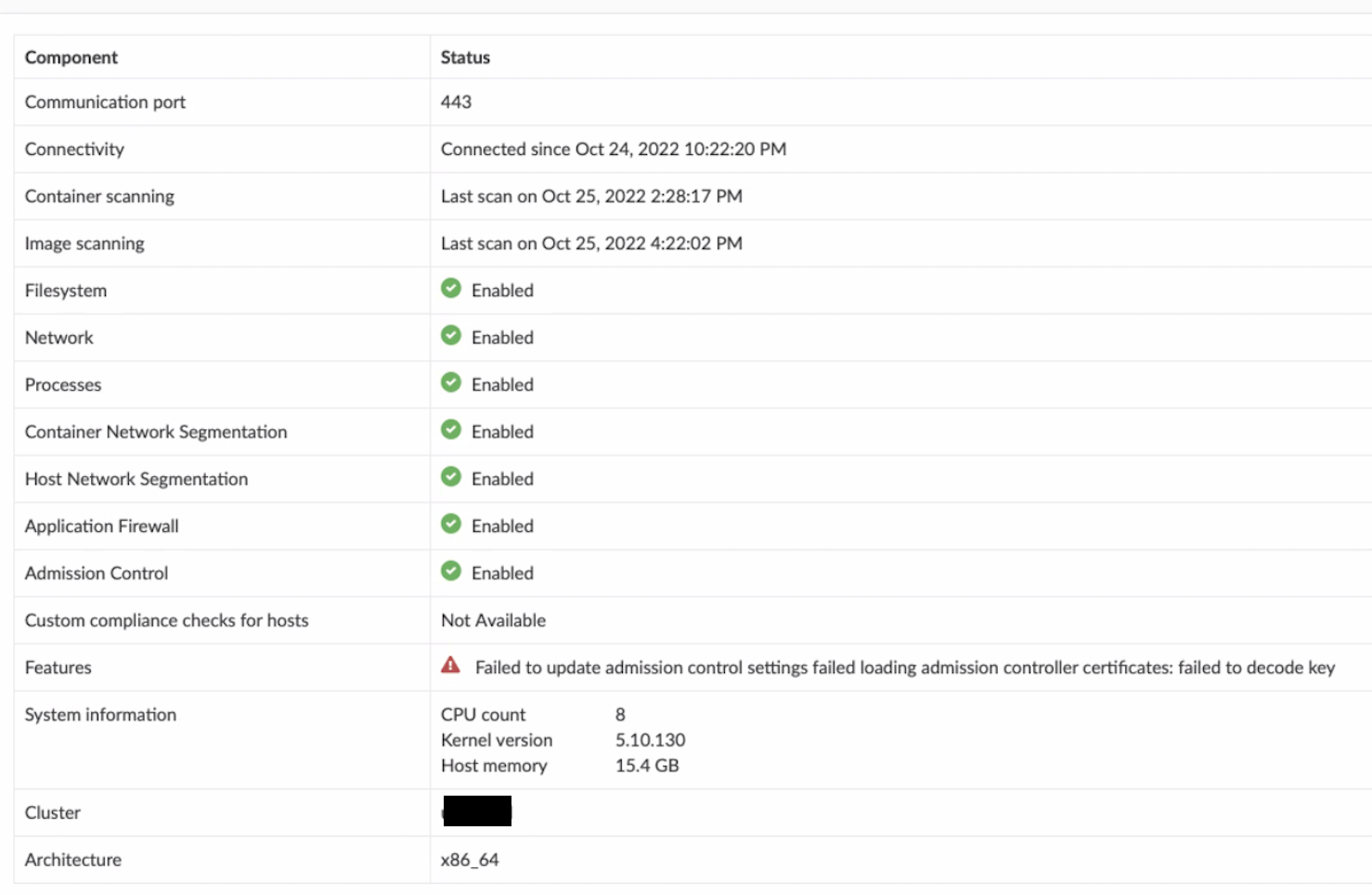Image resolution: width=1372 pixels, height=895 pixels.
Task: Click the communication port value 443
Action: tap(456, 102)
